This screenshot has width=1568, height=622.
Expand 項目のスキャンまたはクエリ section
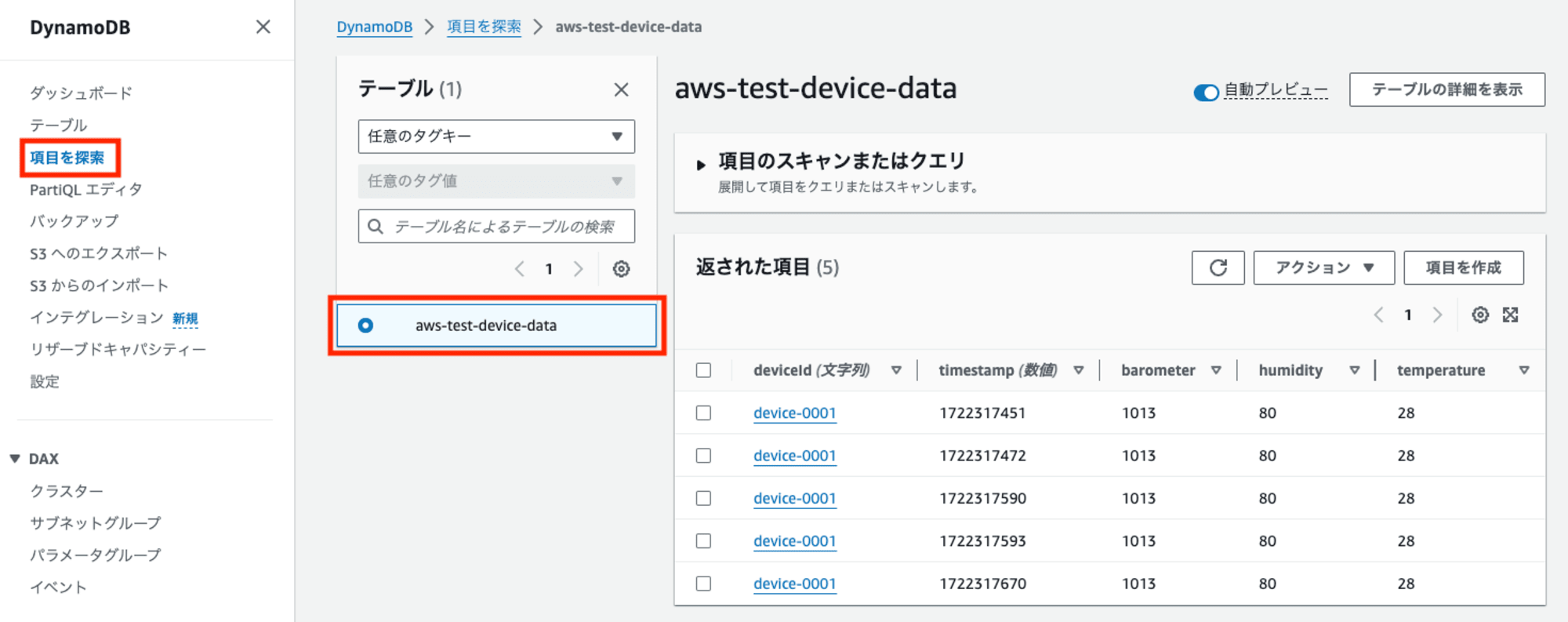click(700, 165)
